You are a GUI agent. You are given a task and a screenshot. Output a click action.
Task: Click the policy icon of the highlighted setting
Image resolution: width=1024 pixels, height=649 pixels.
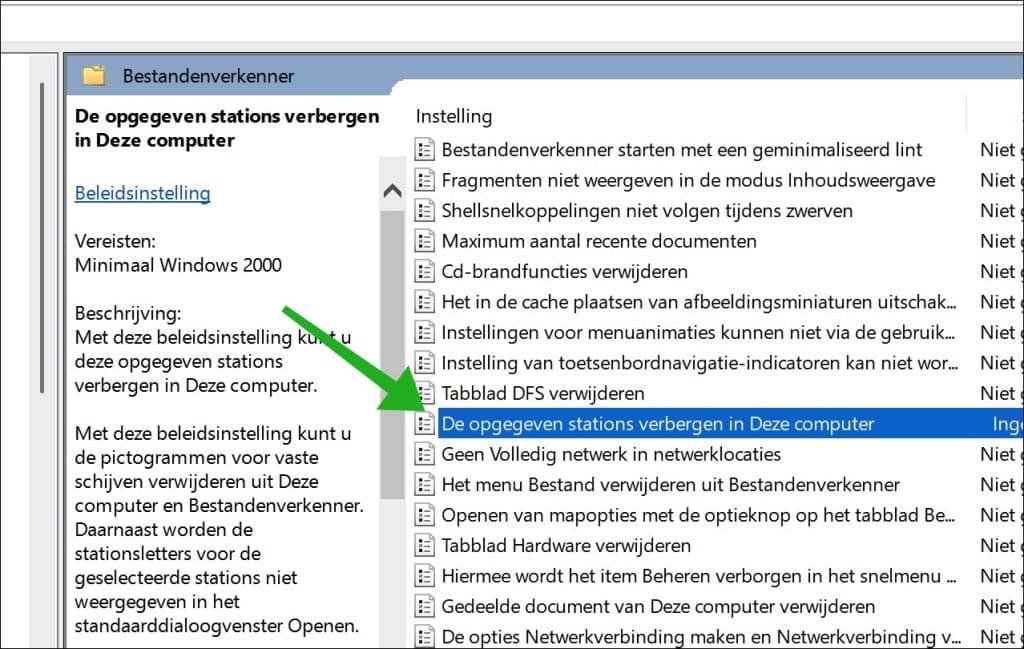point(424,423)
